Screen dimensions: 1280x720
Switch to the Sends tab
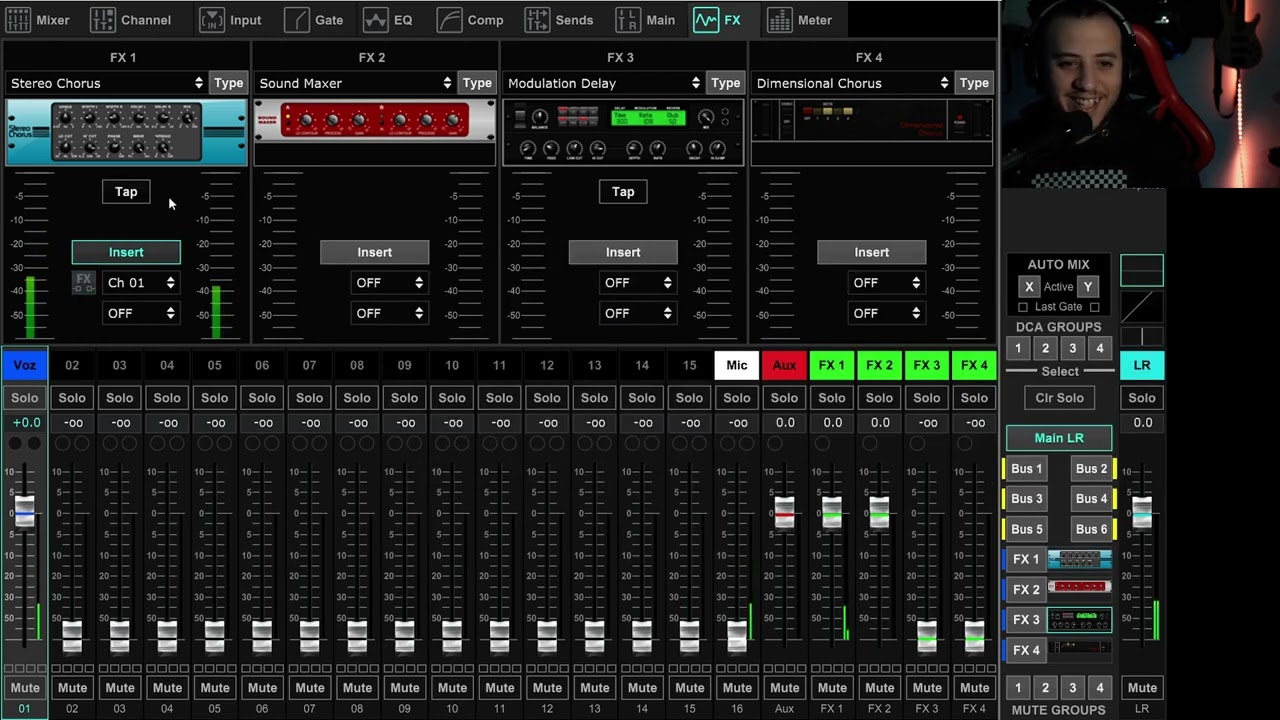point(559,20)
